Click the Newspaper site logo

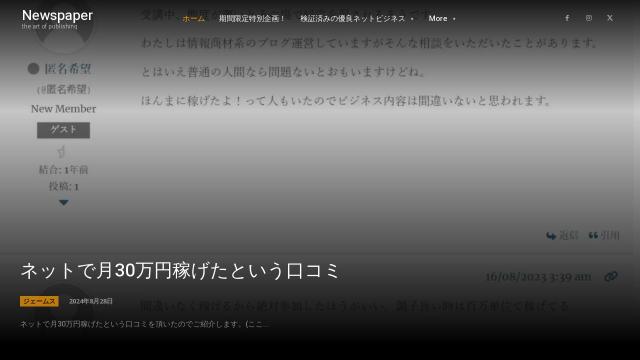(57, 19)
